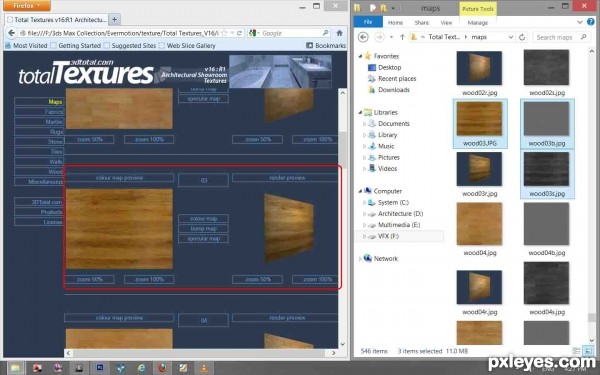Refresh the maps folder in Explorer
The width and height of the screenshot is (600, 375).
(x=522, y=37)
